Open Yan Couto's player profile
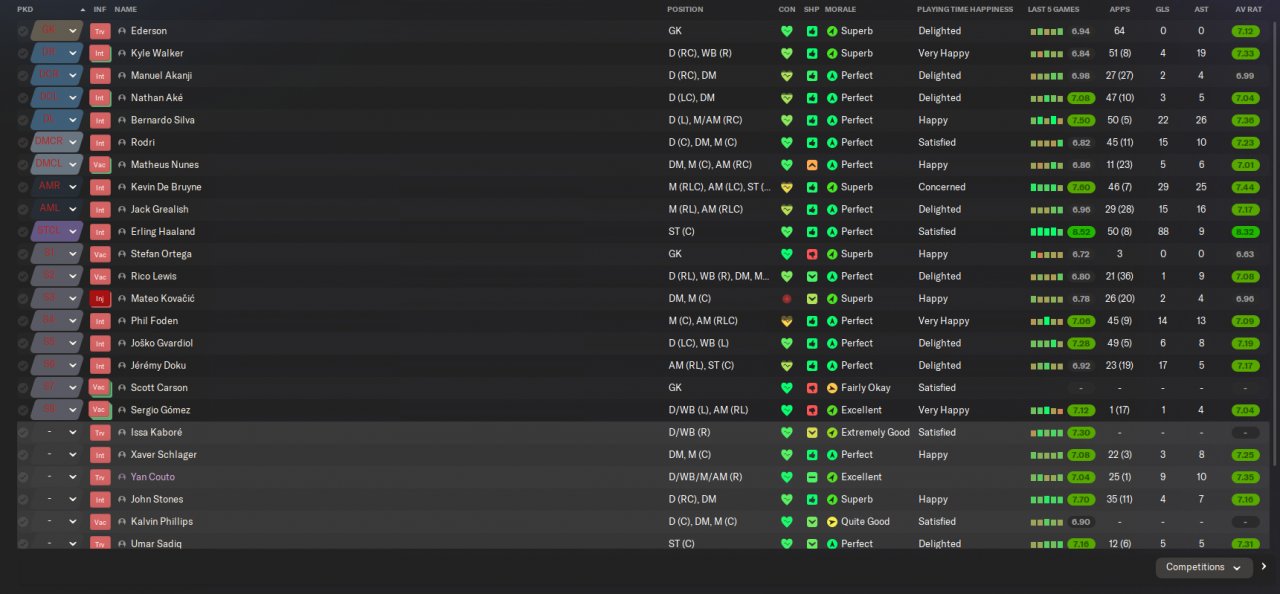 click(x=153, y=477)
